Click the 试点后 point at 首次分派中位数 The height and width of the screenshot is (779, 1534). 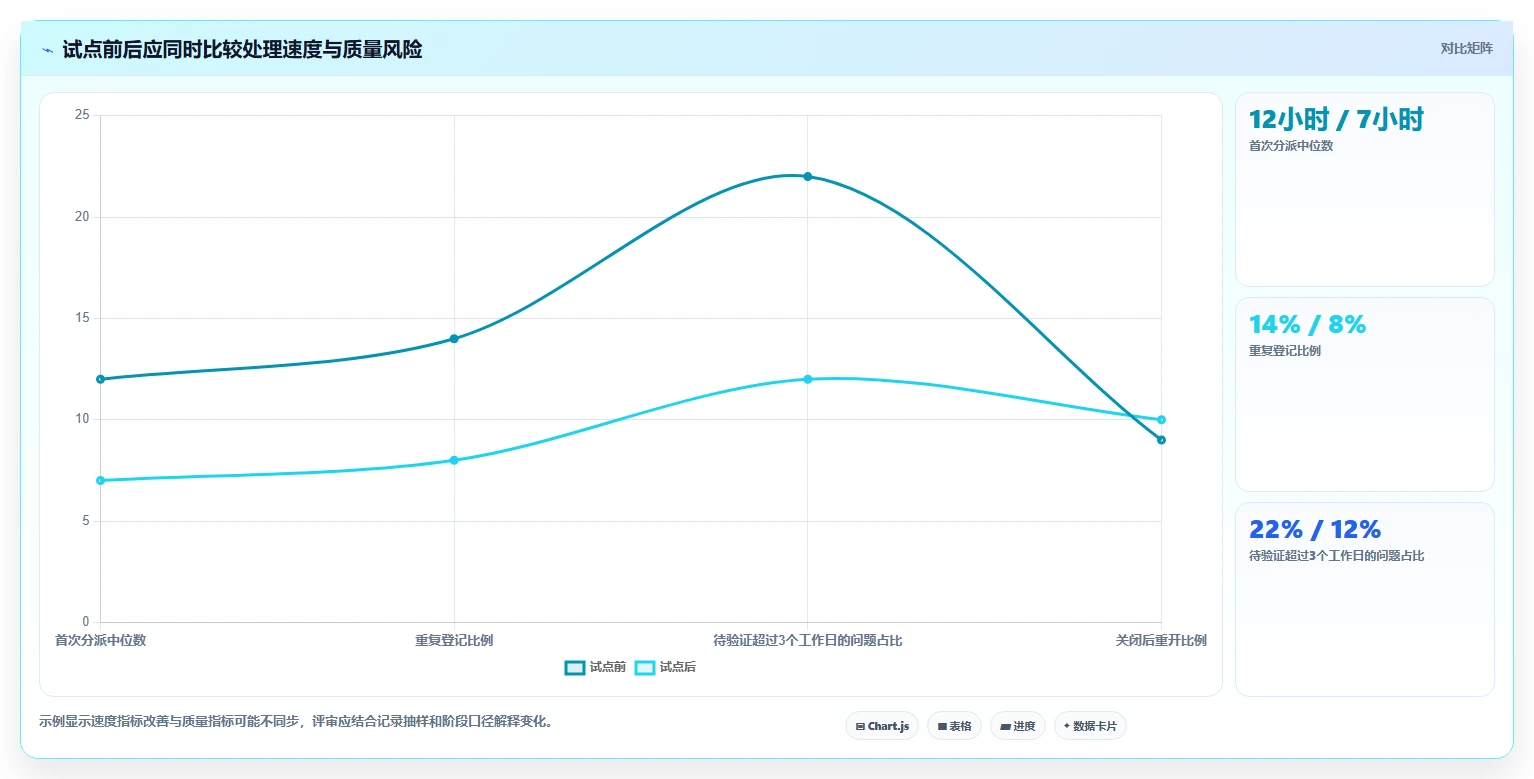[x=101, y=481]
